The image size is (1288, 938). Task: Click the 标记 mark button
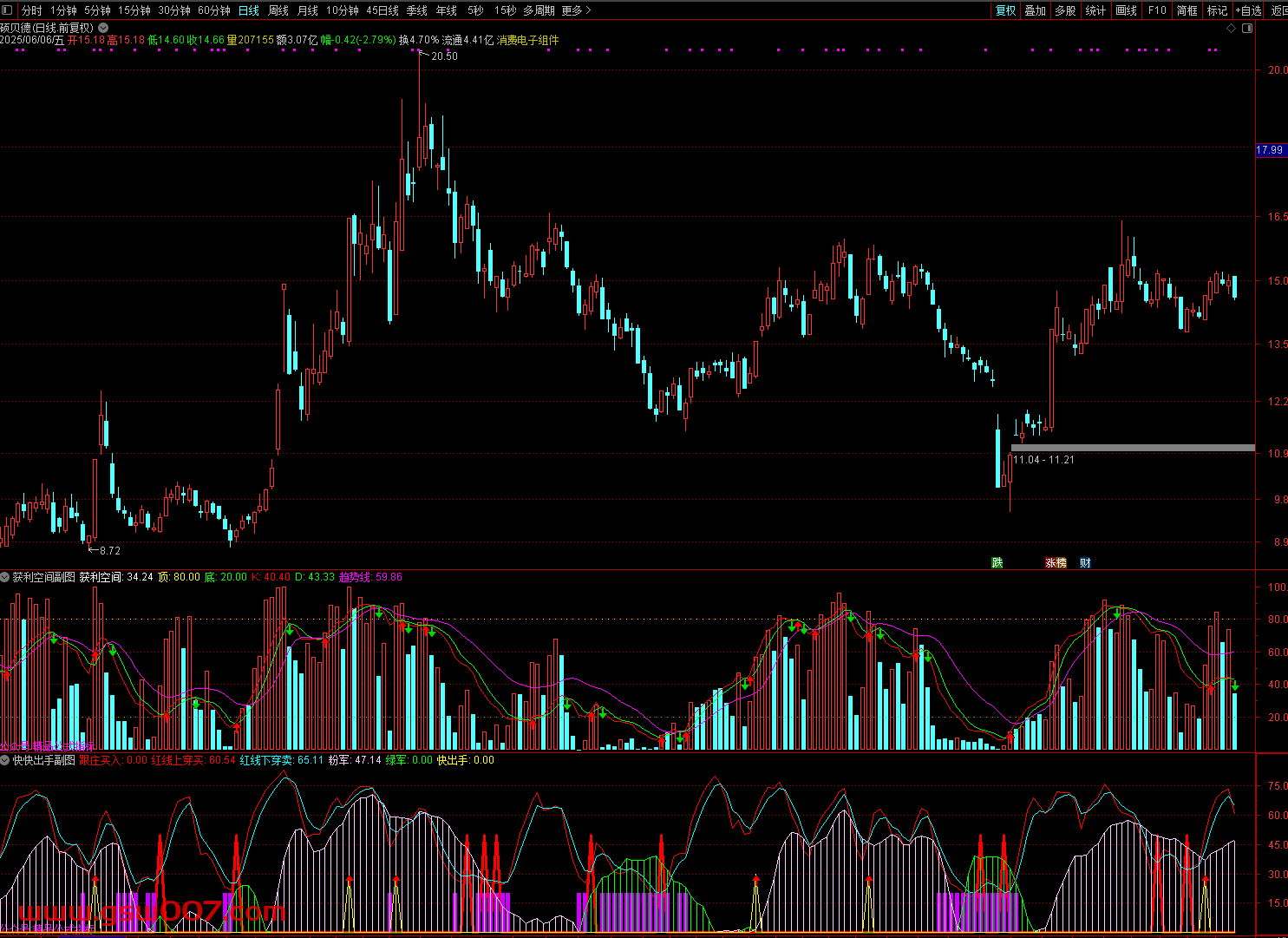pos(1217,10)
